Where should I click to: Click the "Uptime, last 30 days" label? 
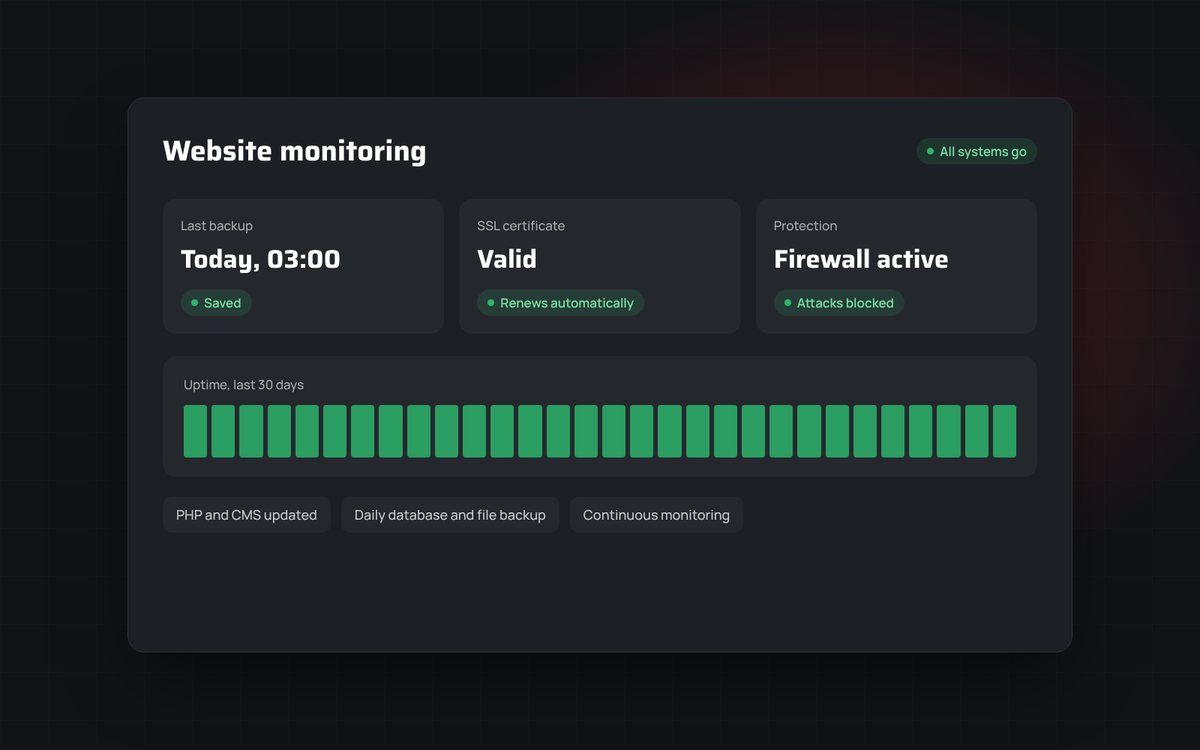tap(244, 385)
